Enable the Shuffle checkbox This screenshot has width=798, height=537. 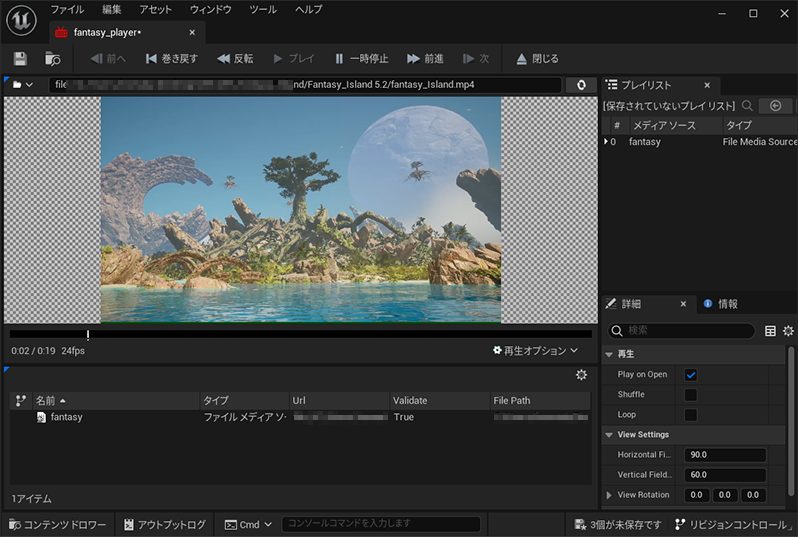point(690,395)
